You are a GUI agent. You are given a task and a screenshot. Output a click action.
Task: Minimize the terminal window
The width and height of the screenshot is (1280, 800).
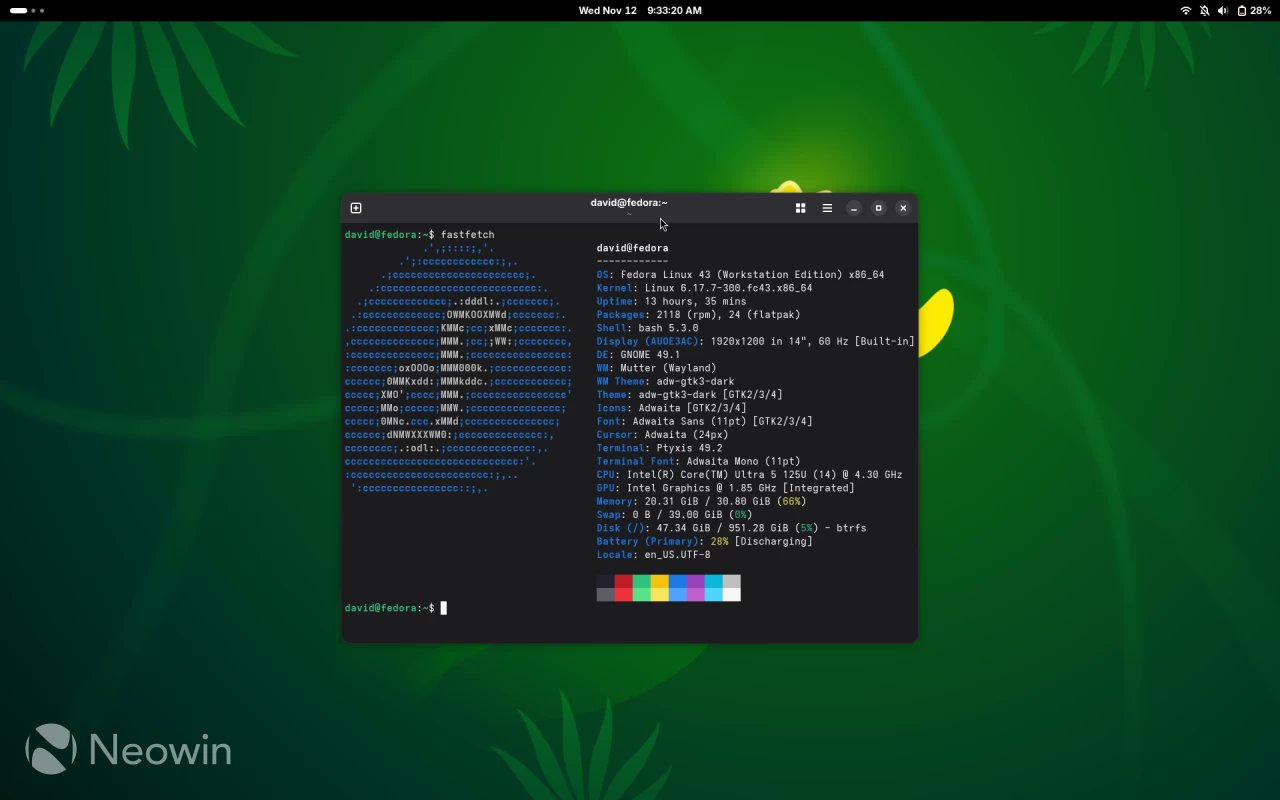tap(853, 208)
